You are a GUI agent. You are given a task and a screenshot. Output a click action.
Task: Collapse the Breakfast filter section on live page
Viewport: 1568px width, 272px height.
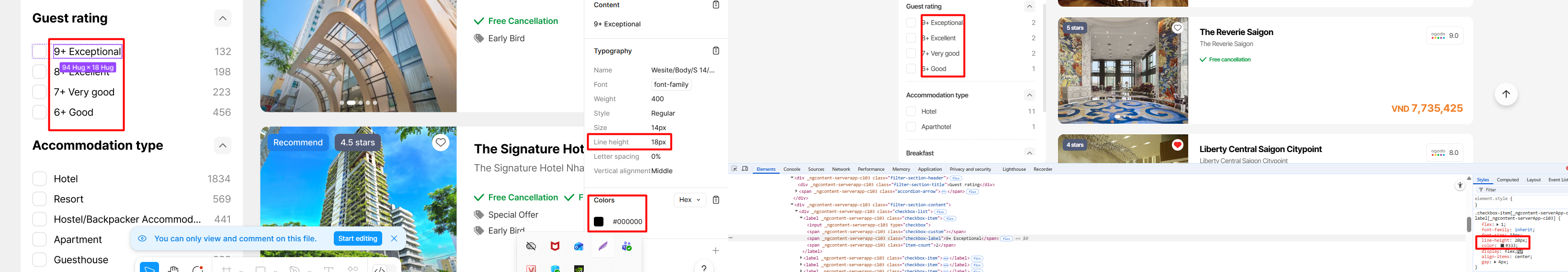(1029, 153)
